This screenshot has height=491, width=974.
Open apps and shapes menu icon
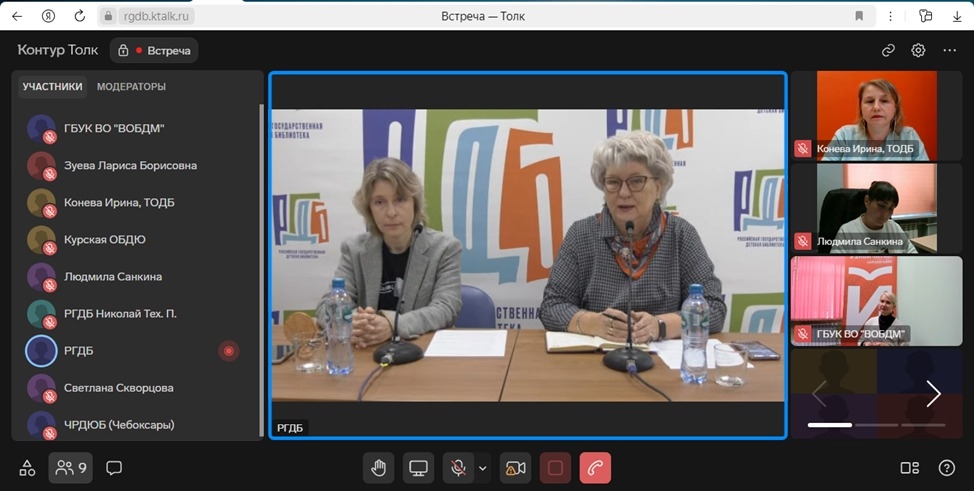pyautogui.click(x=27, y=468)
